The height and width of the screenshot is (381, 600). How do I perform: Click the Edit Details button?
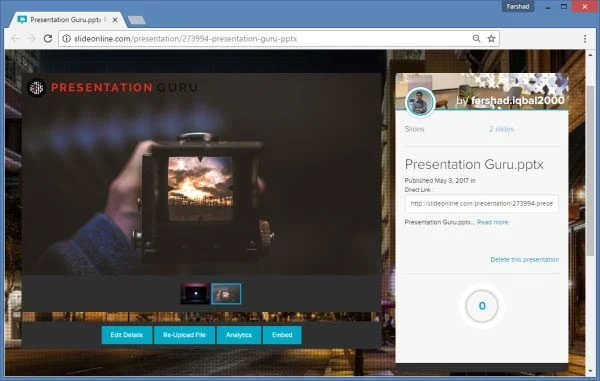(127, 335)
